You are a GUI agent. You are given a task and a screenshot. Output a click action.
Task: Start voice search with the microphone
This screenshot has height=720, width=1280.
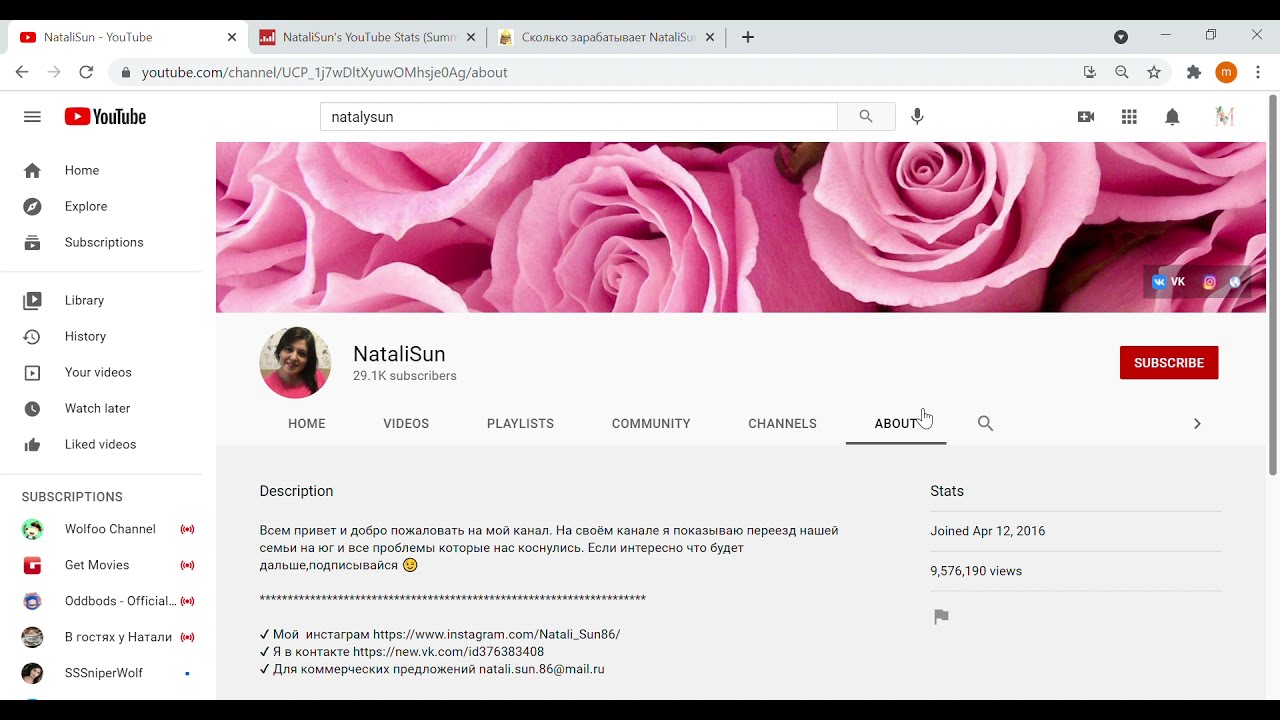(917, 117)
